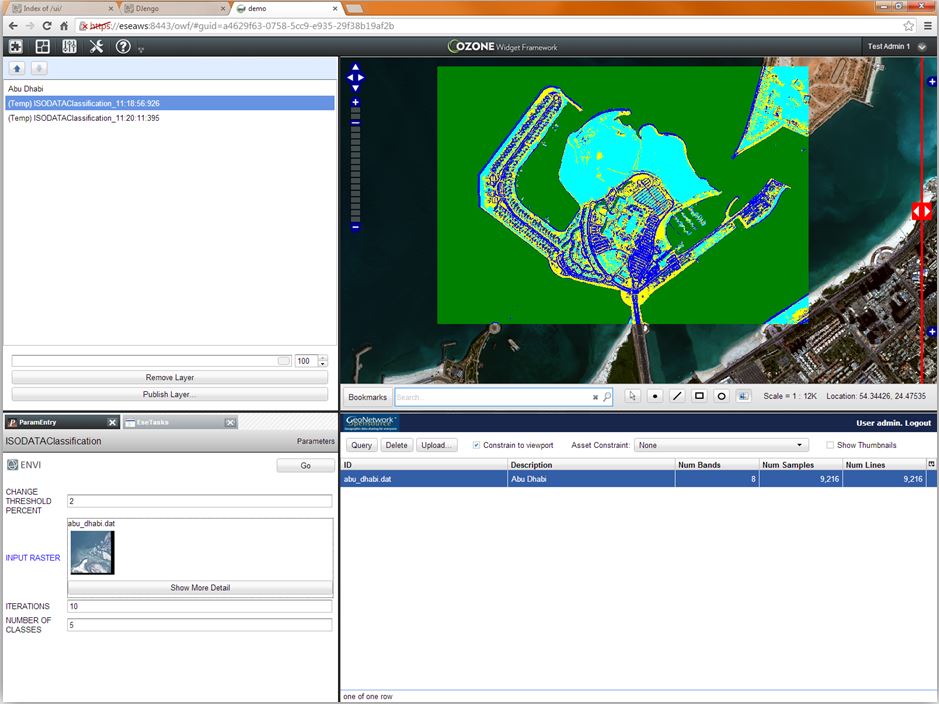Switch to the EseTasks tab

152,423
